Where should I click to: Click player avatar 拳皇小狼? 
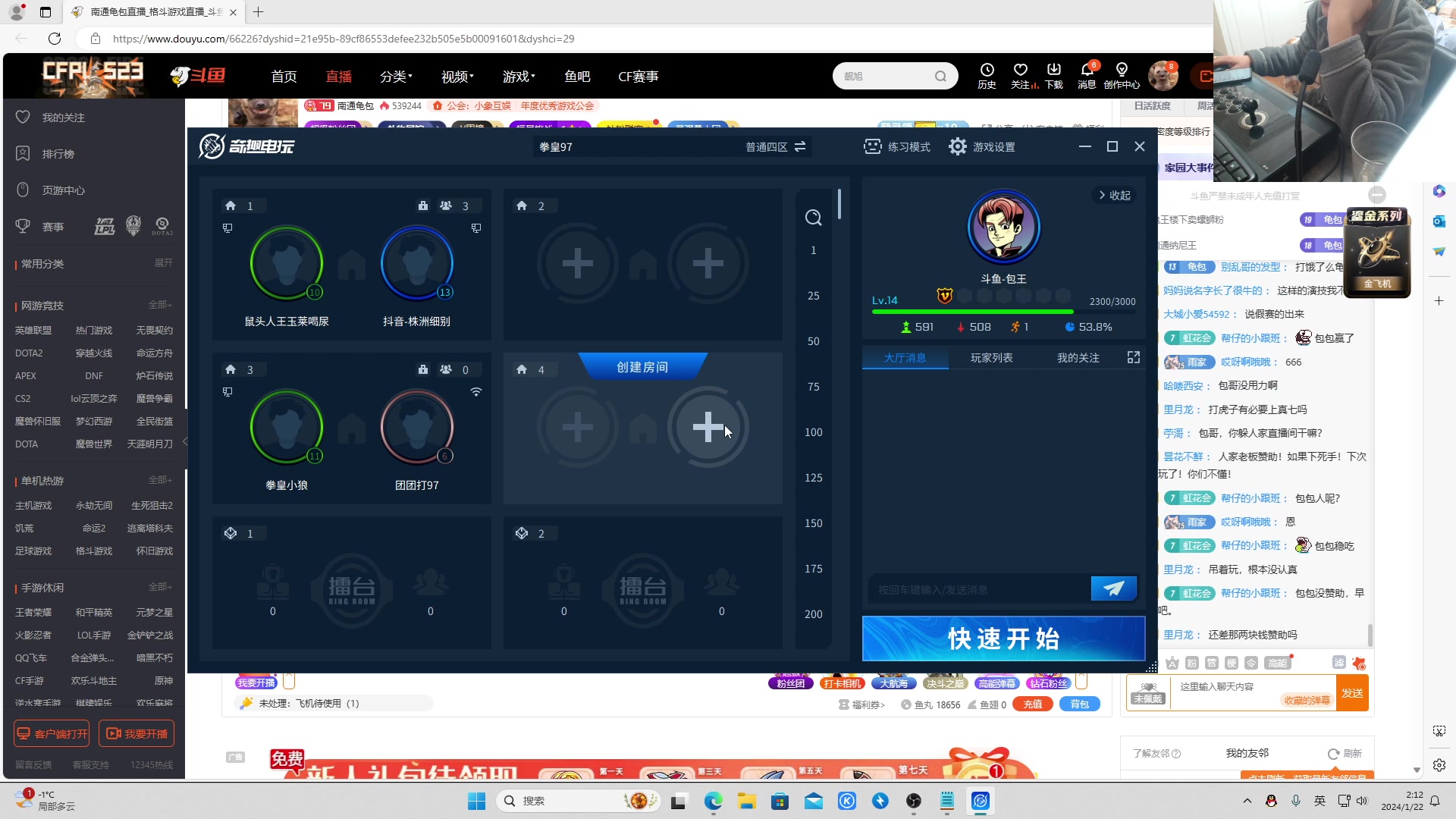pyautogui.click(x=287, y=427)
